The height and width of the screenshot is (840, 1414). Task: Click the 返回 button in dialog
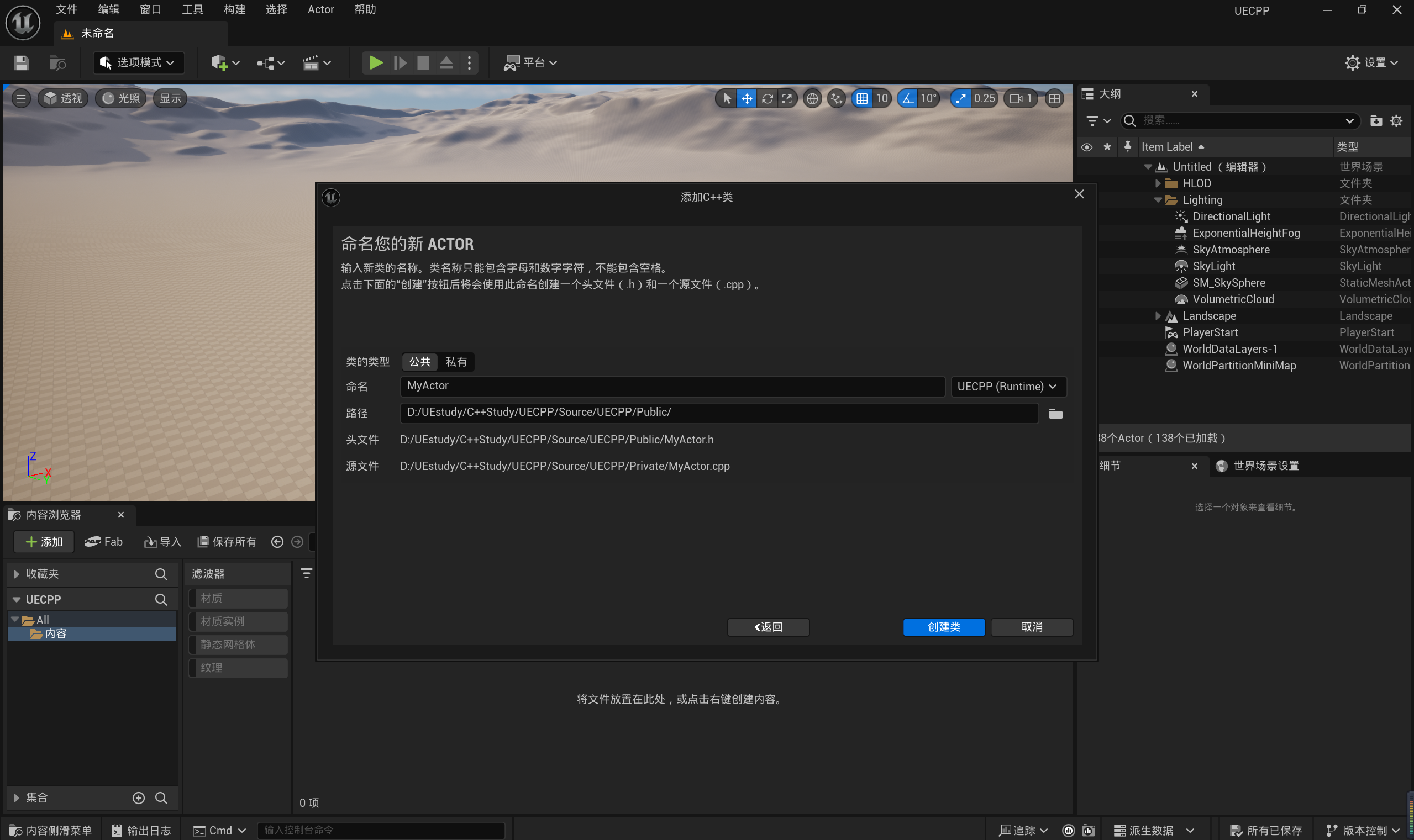click(768, 627)
